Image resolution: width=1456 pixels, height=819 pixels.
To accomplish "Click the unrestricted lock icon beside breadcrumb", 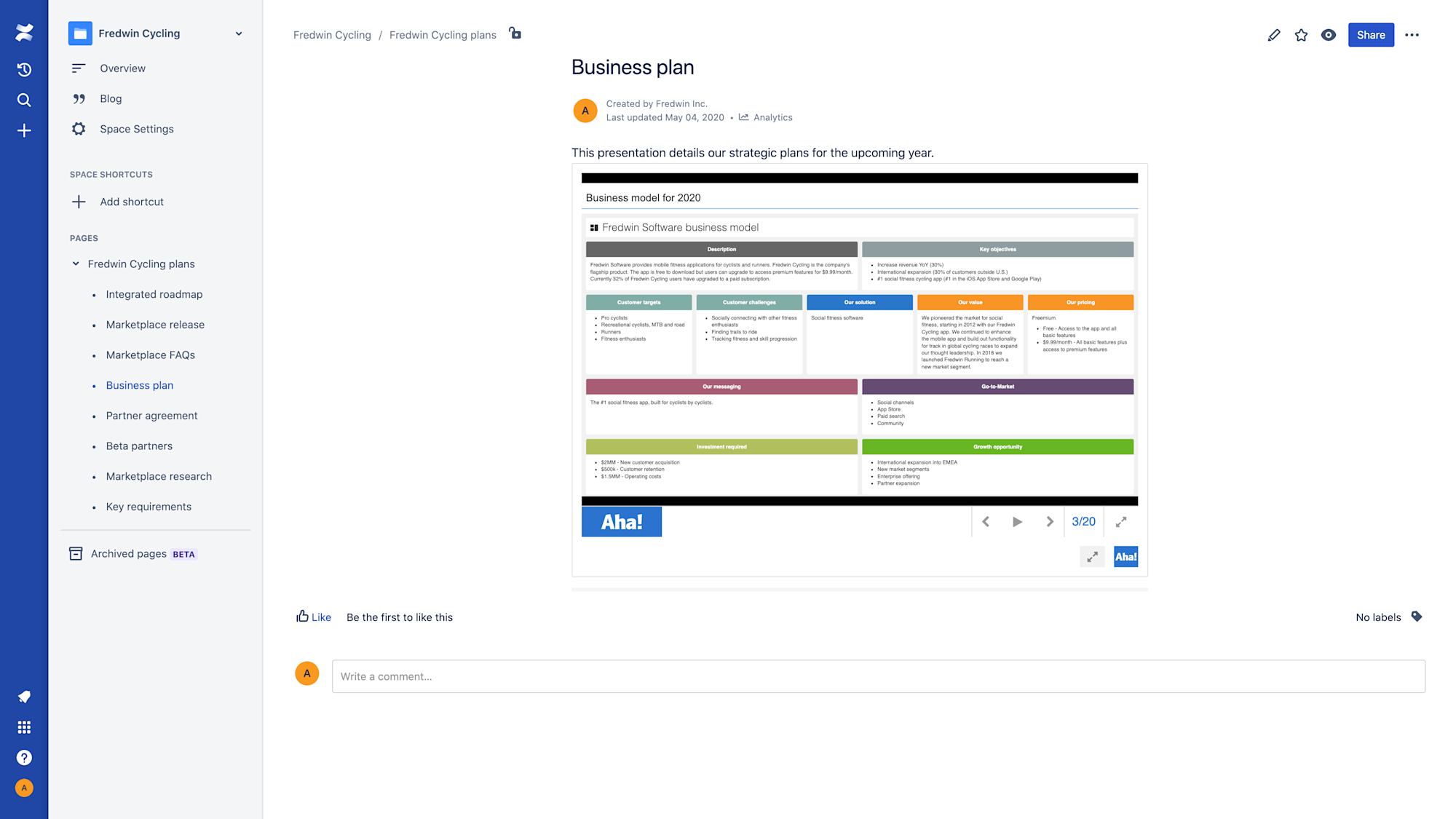I will click(x=515, y=34).
